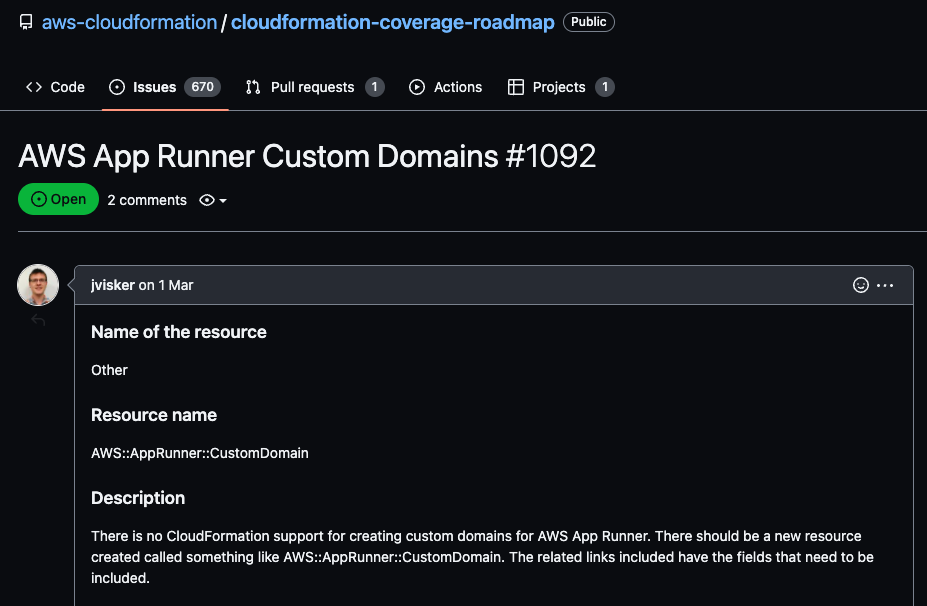Open the notification subscription eye dropdown

coord(206,200)
